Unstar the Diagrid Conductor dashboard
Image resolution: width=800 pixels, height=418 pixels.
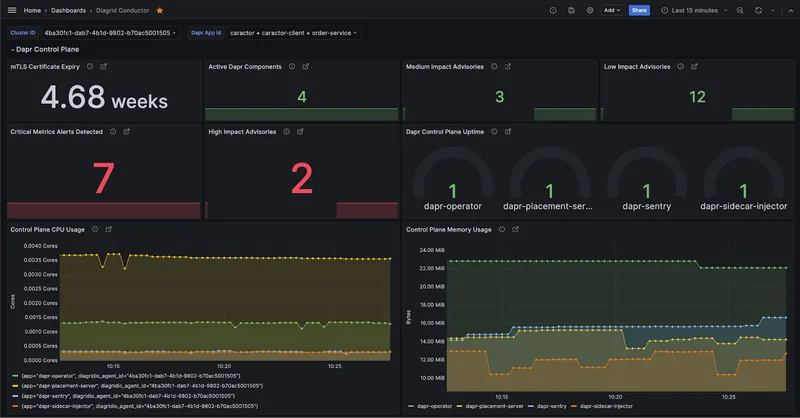[160, 10]
